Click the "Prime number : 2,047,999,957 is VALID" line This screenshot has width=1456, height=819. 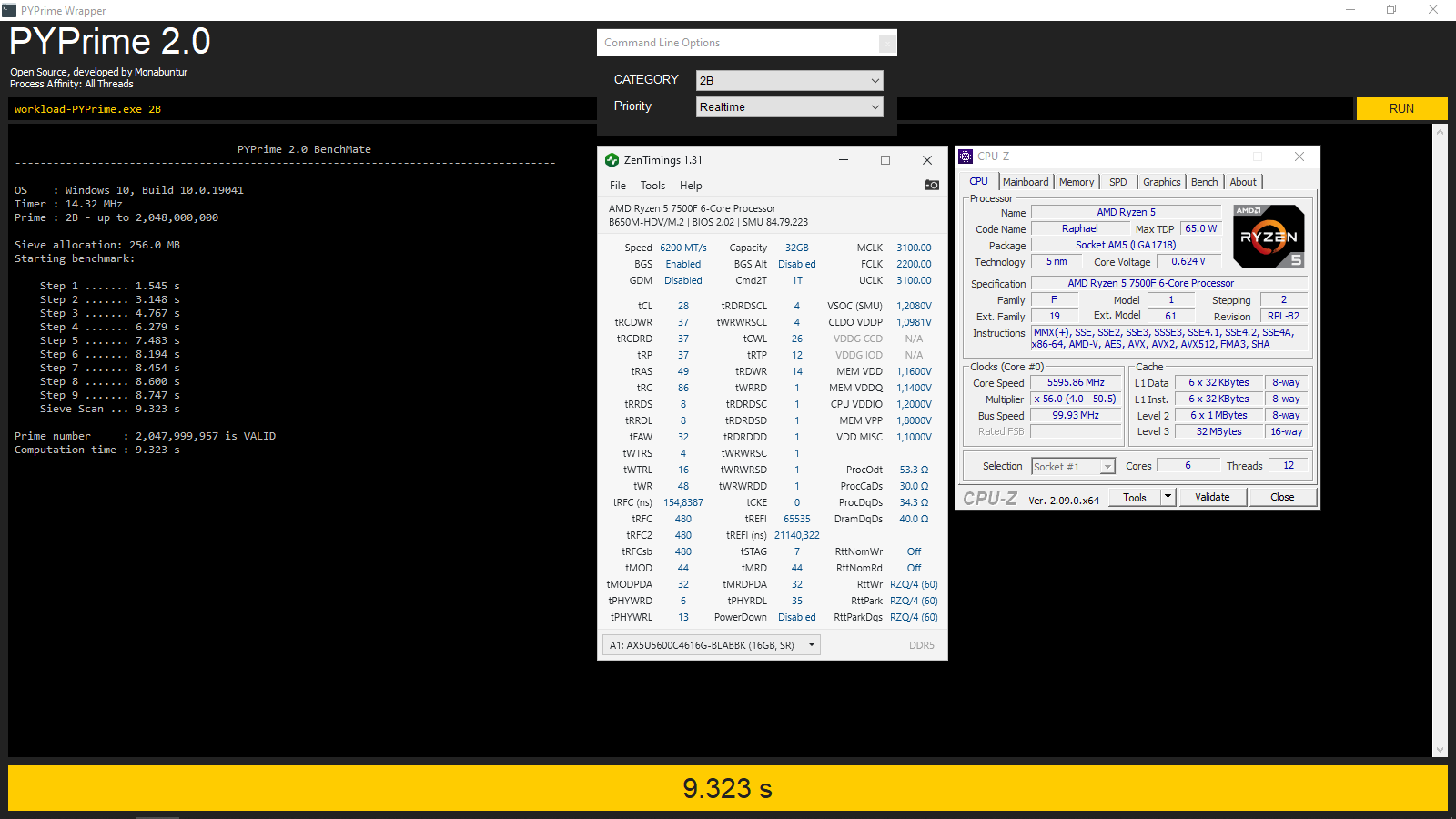click(x=145, y=437)
